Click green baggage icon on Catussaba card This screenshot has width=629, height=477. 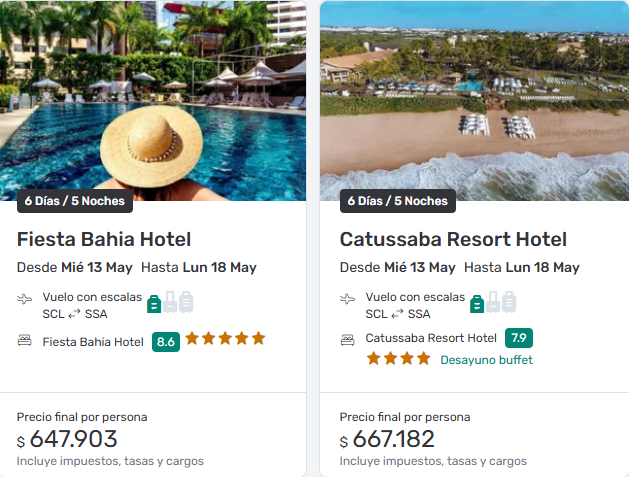coord(477,302)
